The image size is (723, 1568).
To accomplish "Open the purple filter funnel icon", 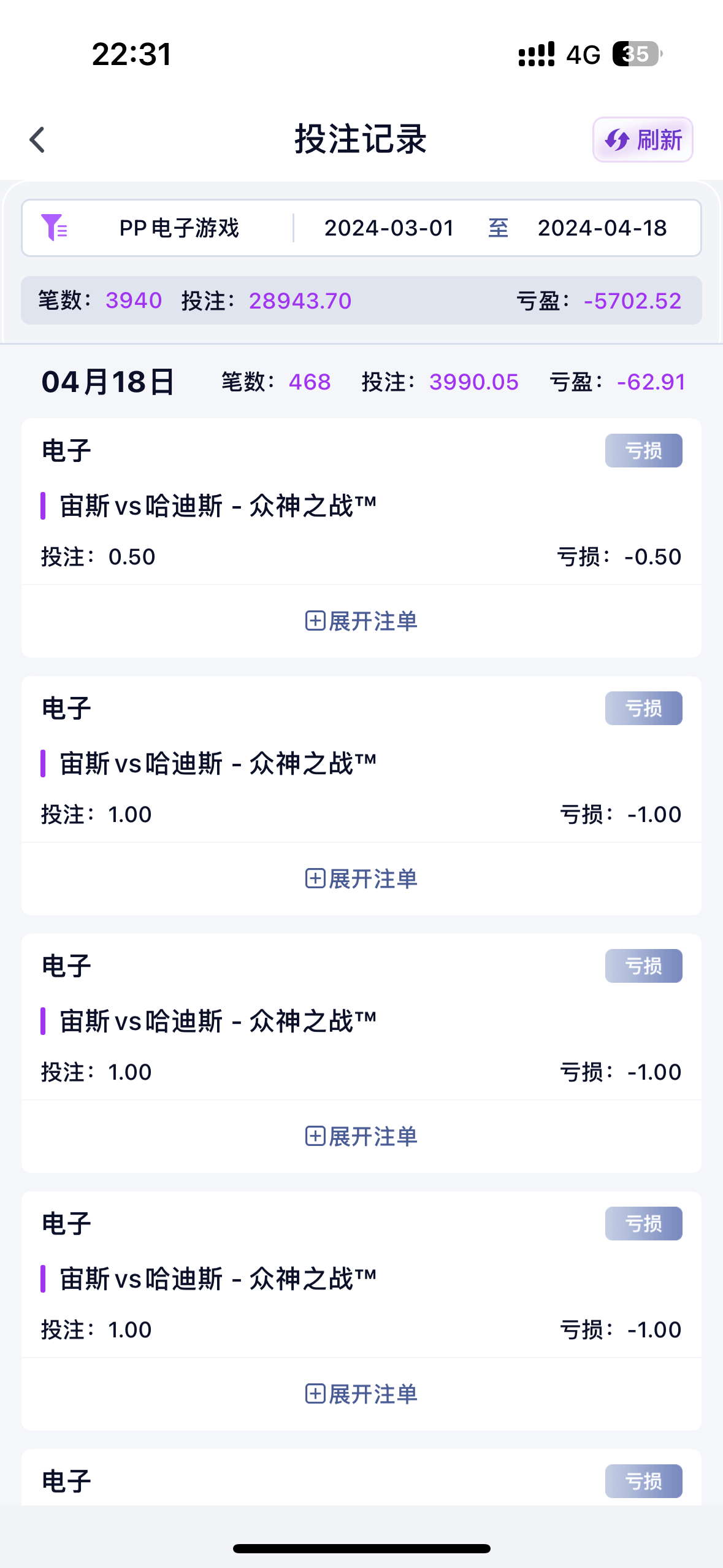I will pos(54,228).
